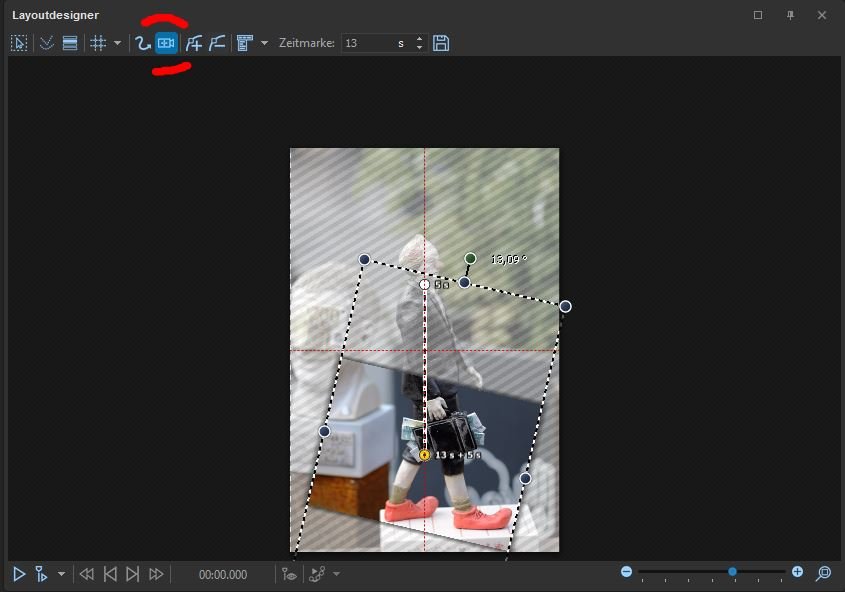Click the selection frame tool icon
The width and height of the screenshot is (845, 592).
(x=19, y=43)
